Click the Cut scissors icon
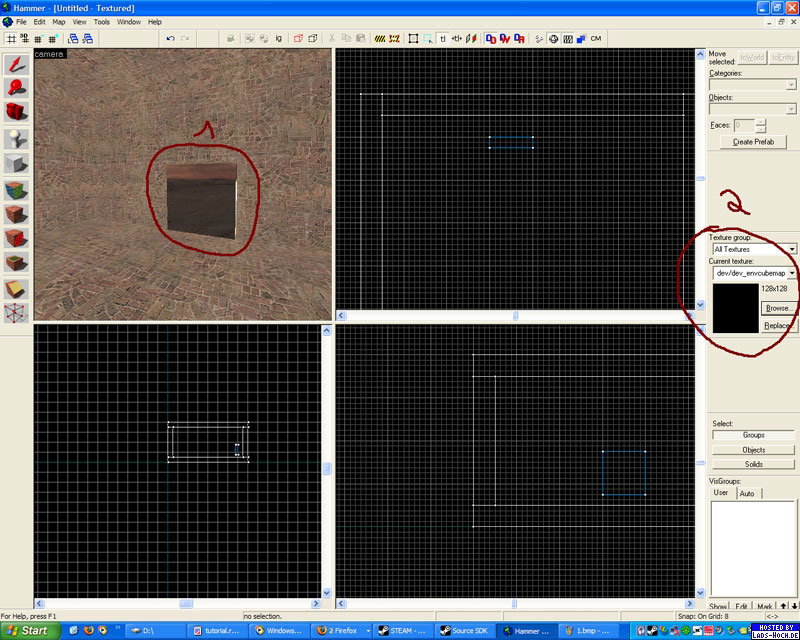Viewport: 800px width, 640px height. 332,38
